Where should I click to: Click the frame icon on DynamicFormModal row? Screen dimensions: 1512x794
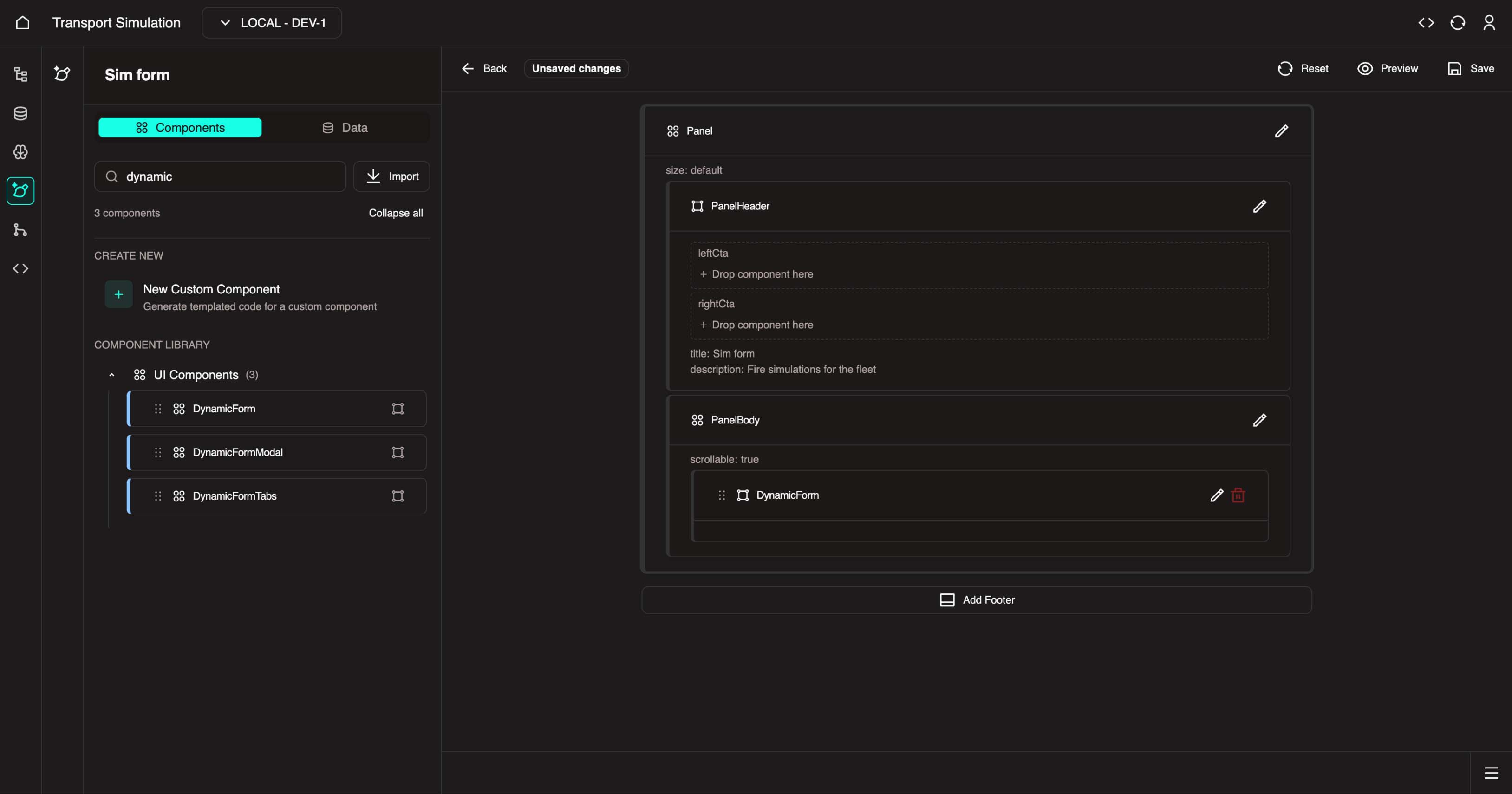398,452
